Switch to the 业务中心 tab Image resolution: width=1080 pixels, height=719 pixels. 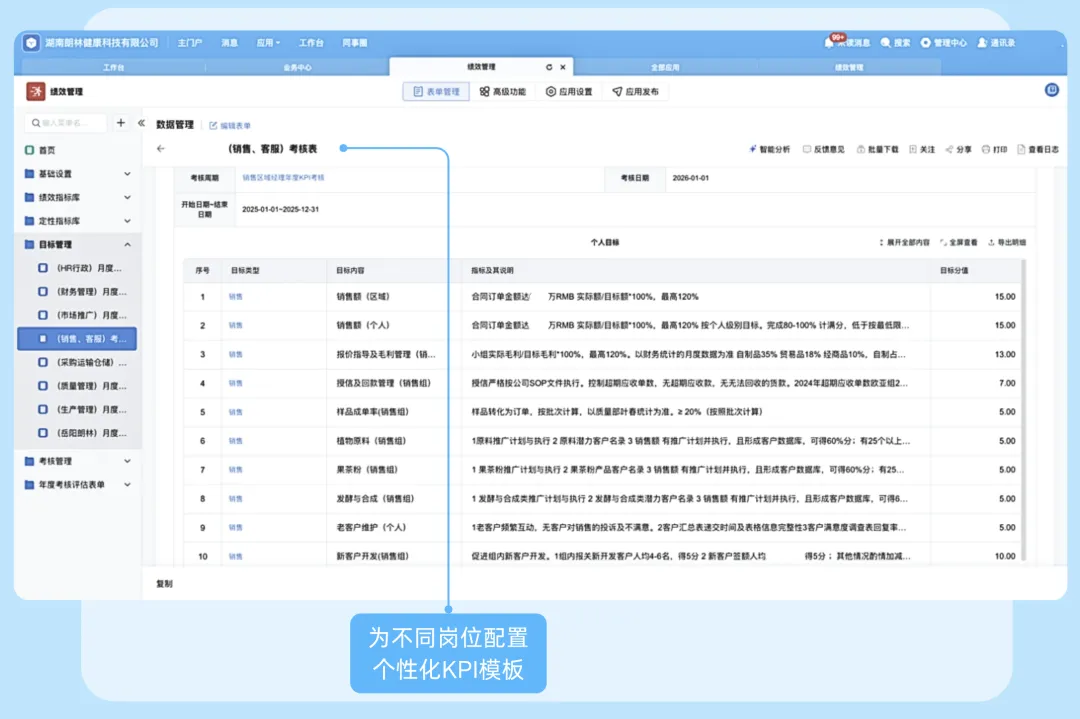click(298, 67)
